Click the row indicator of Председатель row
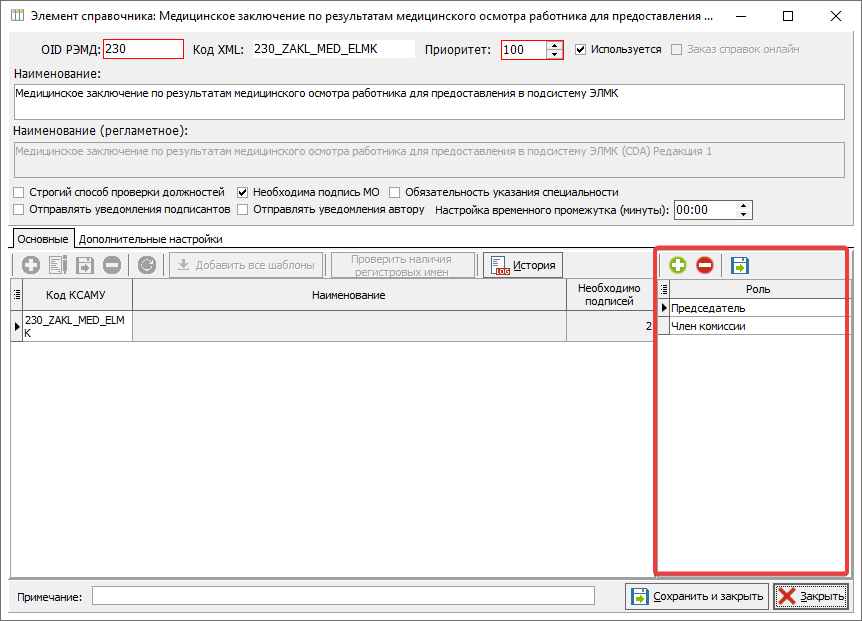 point(664,308)
